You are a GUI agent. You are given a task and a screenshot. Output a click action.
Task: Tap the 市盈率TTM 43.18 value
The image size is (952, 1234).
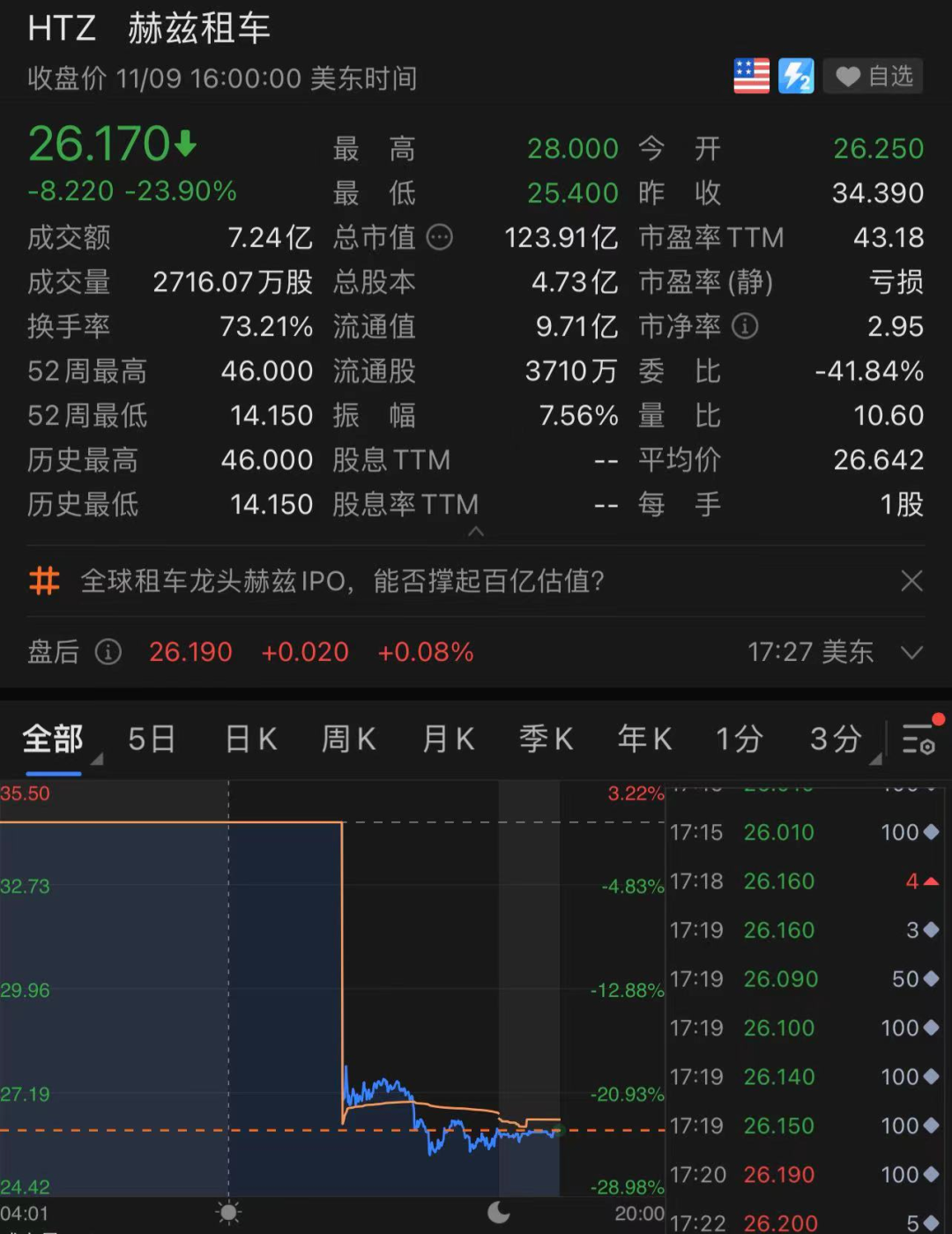click(889, 237)
